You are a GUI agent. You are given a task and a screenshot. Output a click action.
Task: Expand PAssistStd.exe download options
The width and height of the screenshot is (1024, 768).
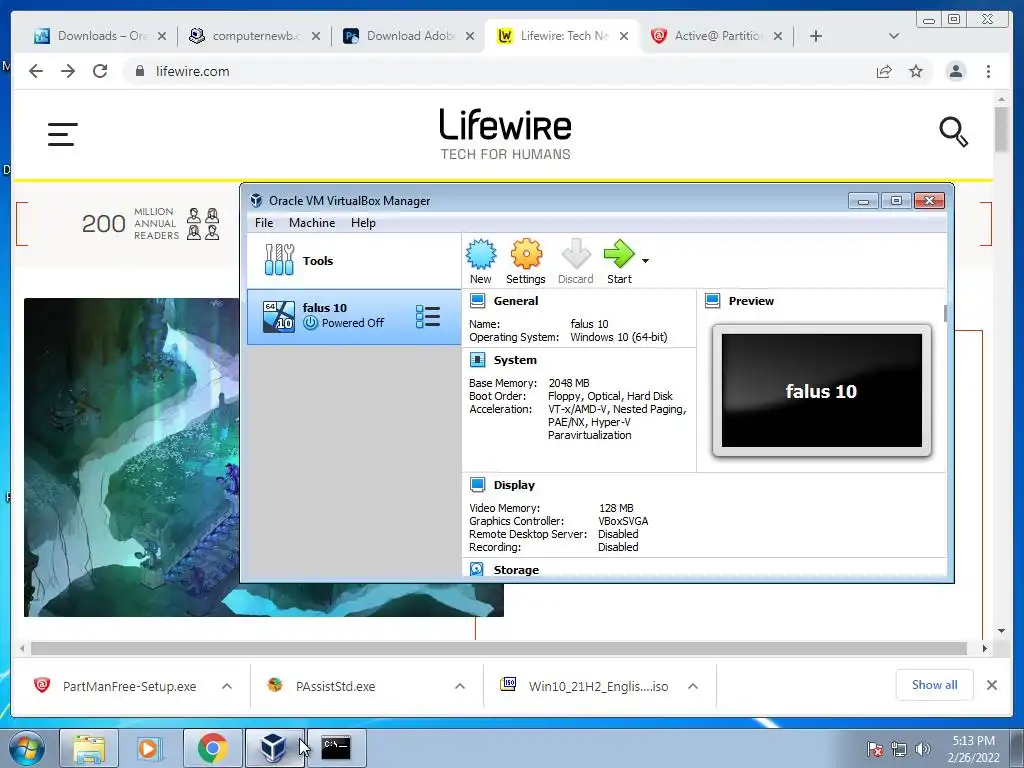pos(460,686)
